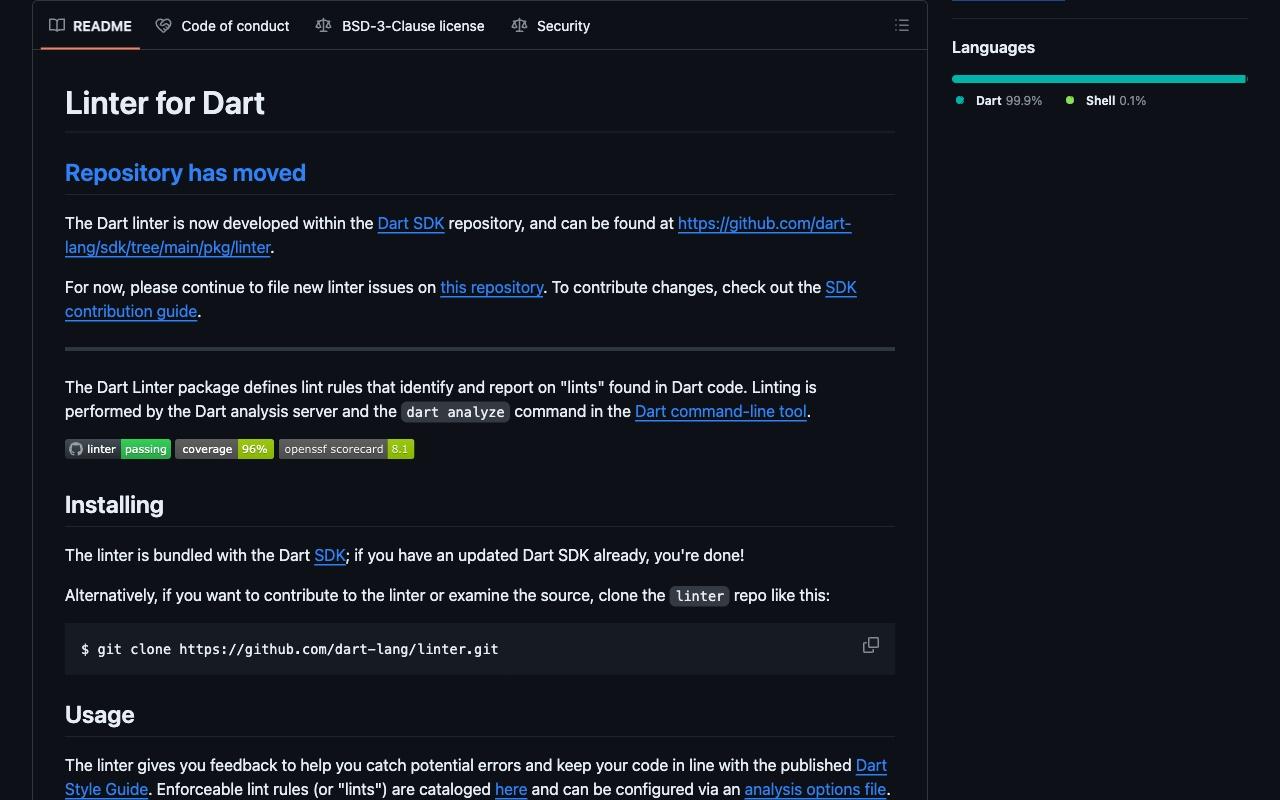The height and width of the screenshot is (800, 1280).
Task: Open the 'this repository' link
Action: click(x=492, y=287)
